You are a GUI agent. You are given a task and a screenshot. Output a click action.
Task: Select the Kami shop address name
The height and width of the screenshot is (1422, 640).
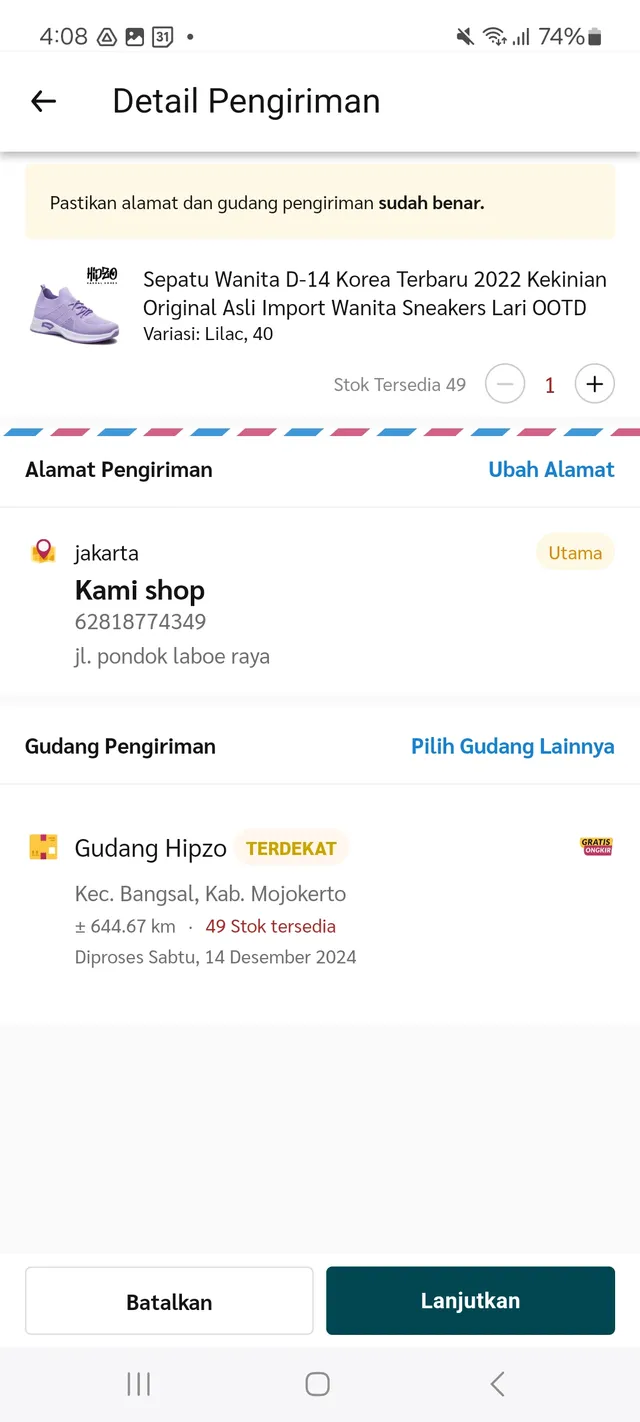140,590
